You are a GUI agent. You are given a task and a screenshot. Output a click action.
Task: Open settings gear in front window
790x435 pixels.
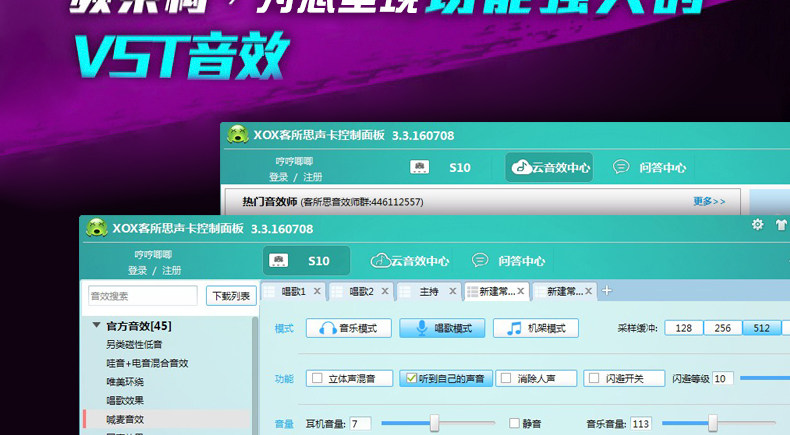pyautogui.click(x=757, y=224)
